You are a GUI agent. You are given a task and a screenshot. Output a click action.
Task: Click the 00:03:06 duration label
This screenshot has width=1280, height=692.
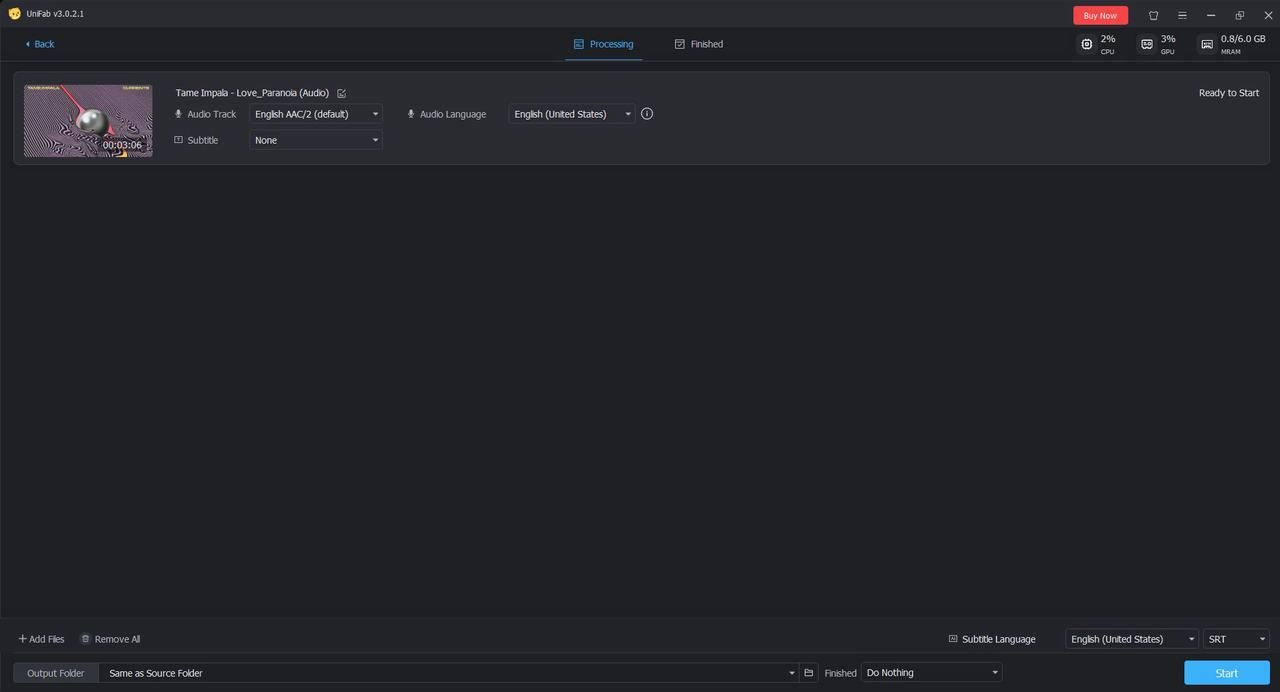click(122, 145)
